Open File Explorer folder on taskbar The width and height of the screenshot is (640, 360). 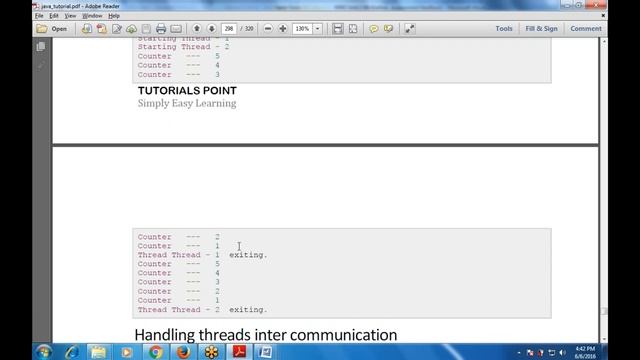click(x=98, y=352)
